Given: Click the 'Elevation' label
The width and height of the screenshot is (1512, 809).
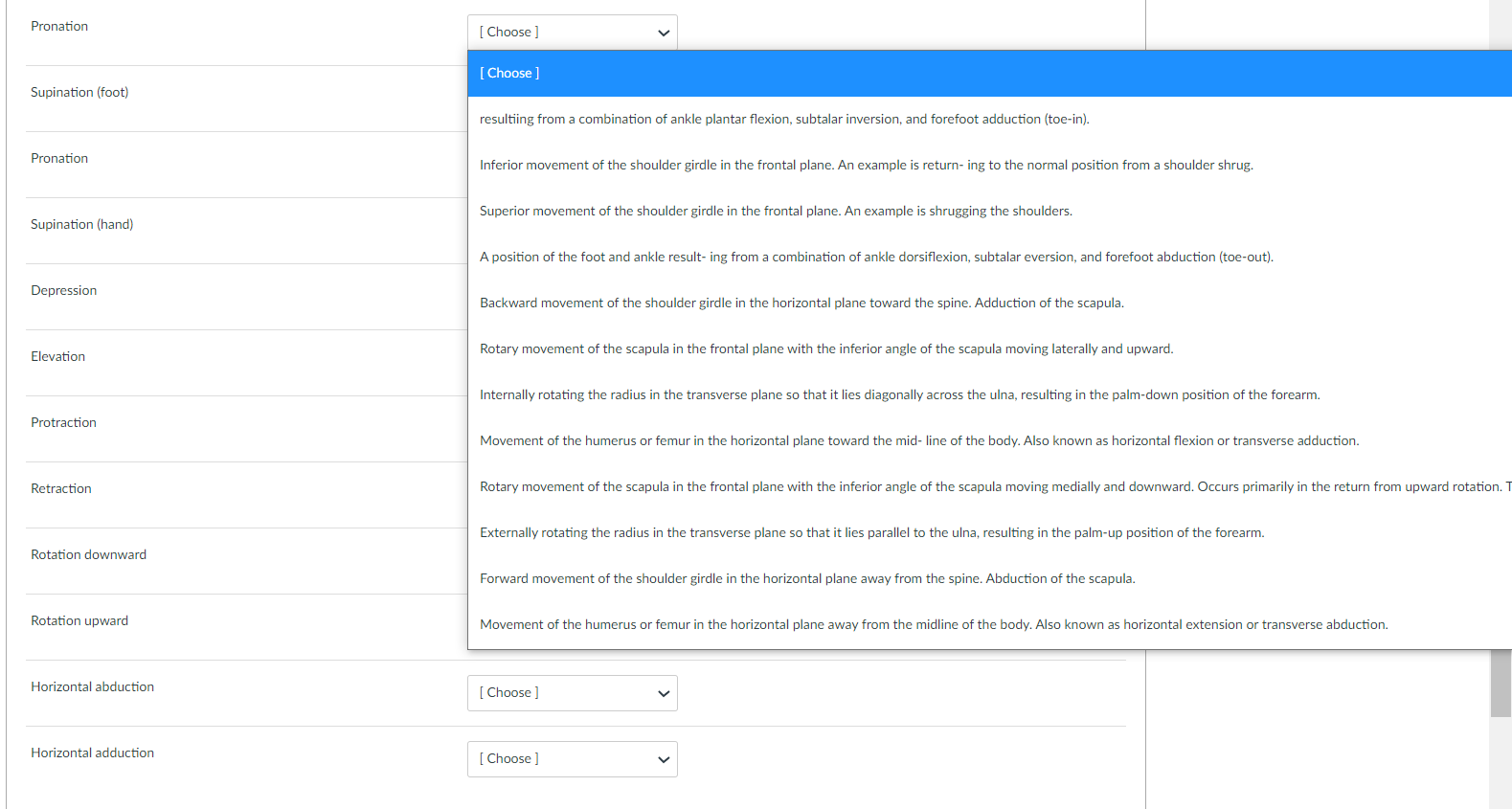Looking at the screenshot, I should click(58, 357).
